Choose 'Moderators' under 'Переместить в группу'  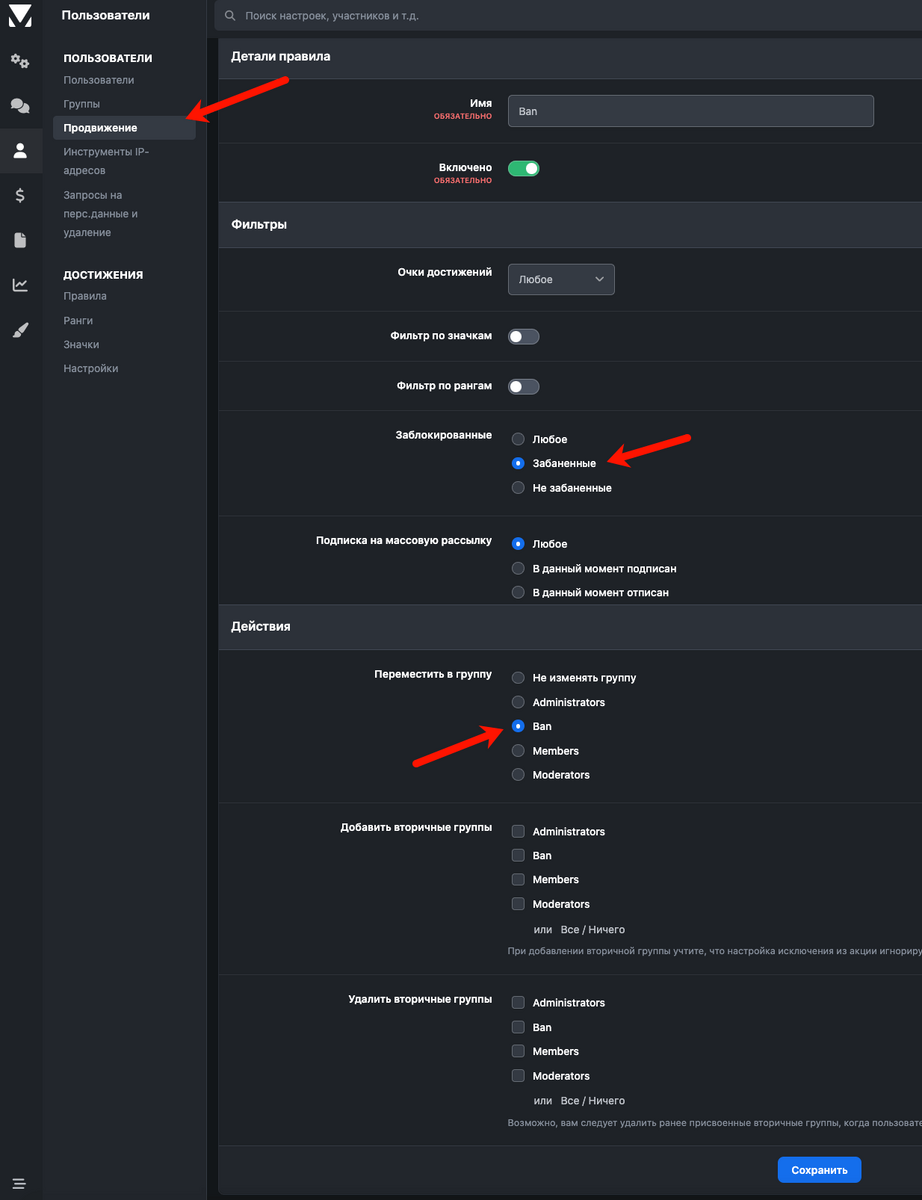click(x=518, y=775)
